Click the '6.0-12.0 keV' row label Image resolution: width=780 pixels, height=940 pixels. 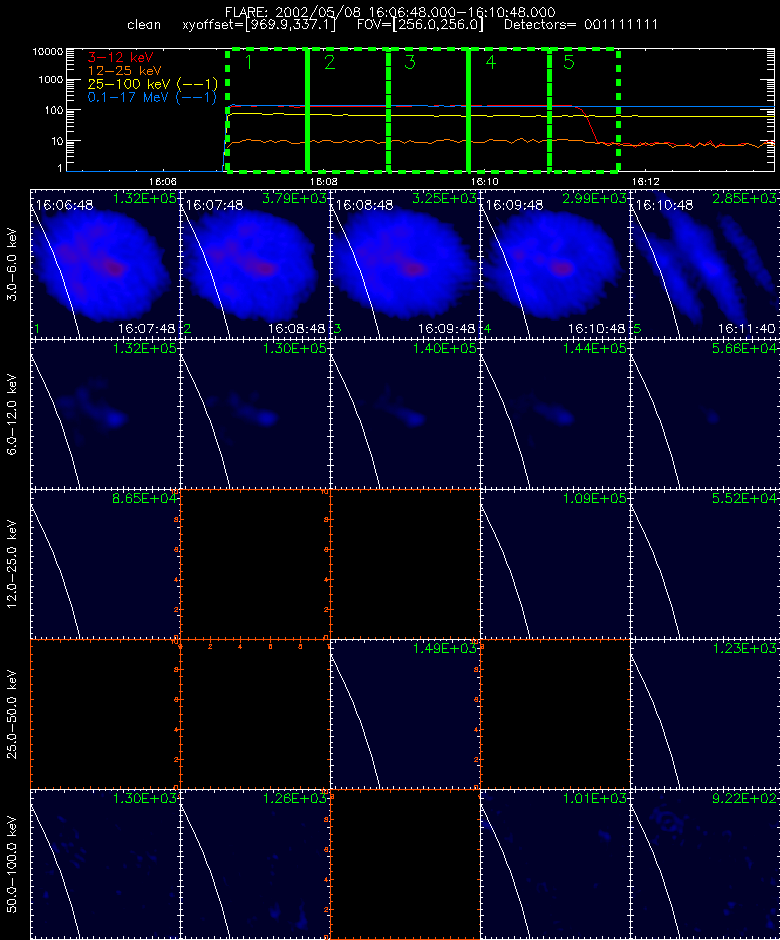click(13, 414)
